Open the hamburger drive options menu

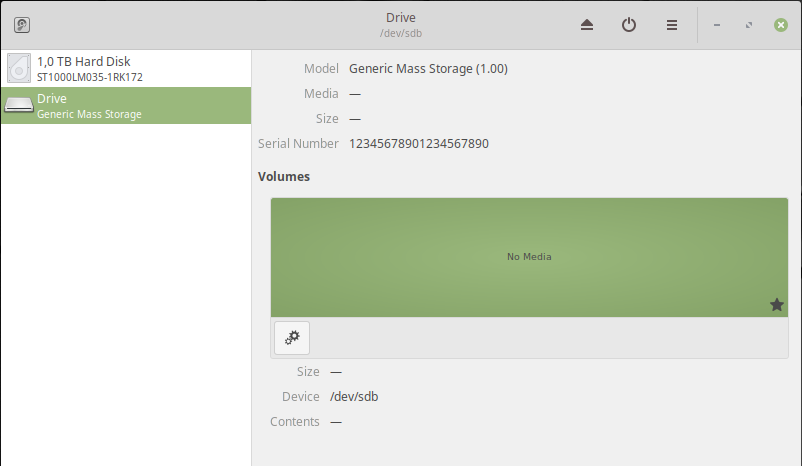click(672, 25)
